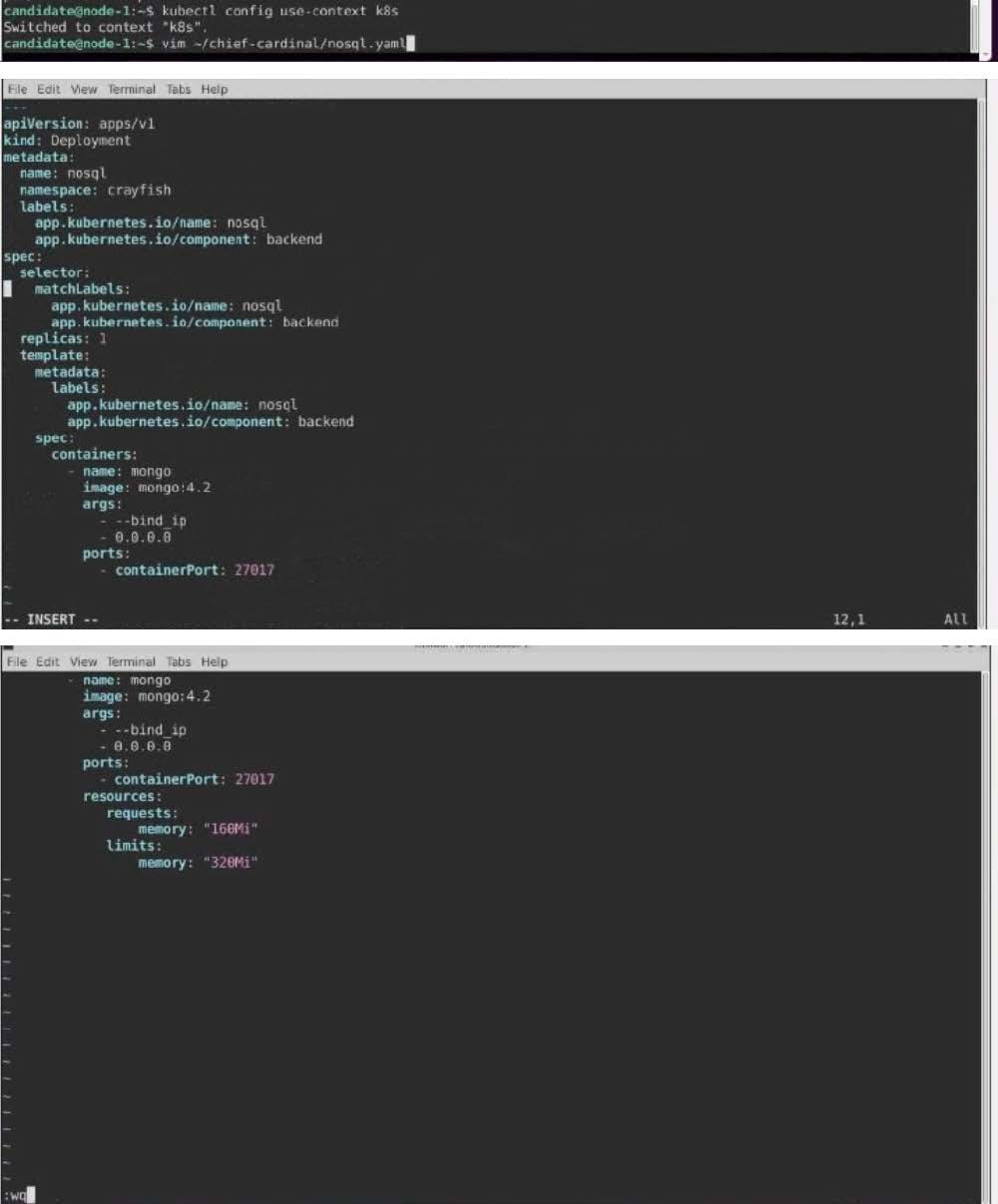This screenshot has height=1204, width=998.
Task: Open Tabs menu in the :wq terminal
Action: (x=179, y=661)
